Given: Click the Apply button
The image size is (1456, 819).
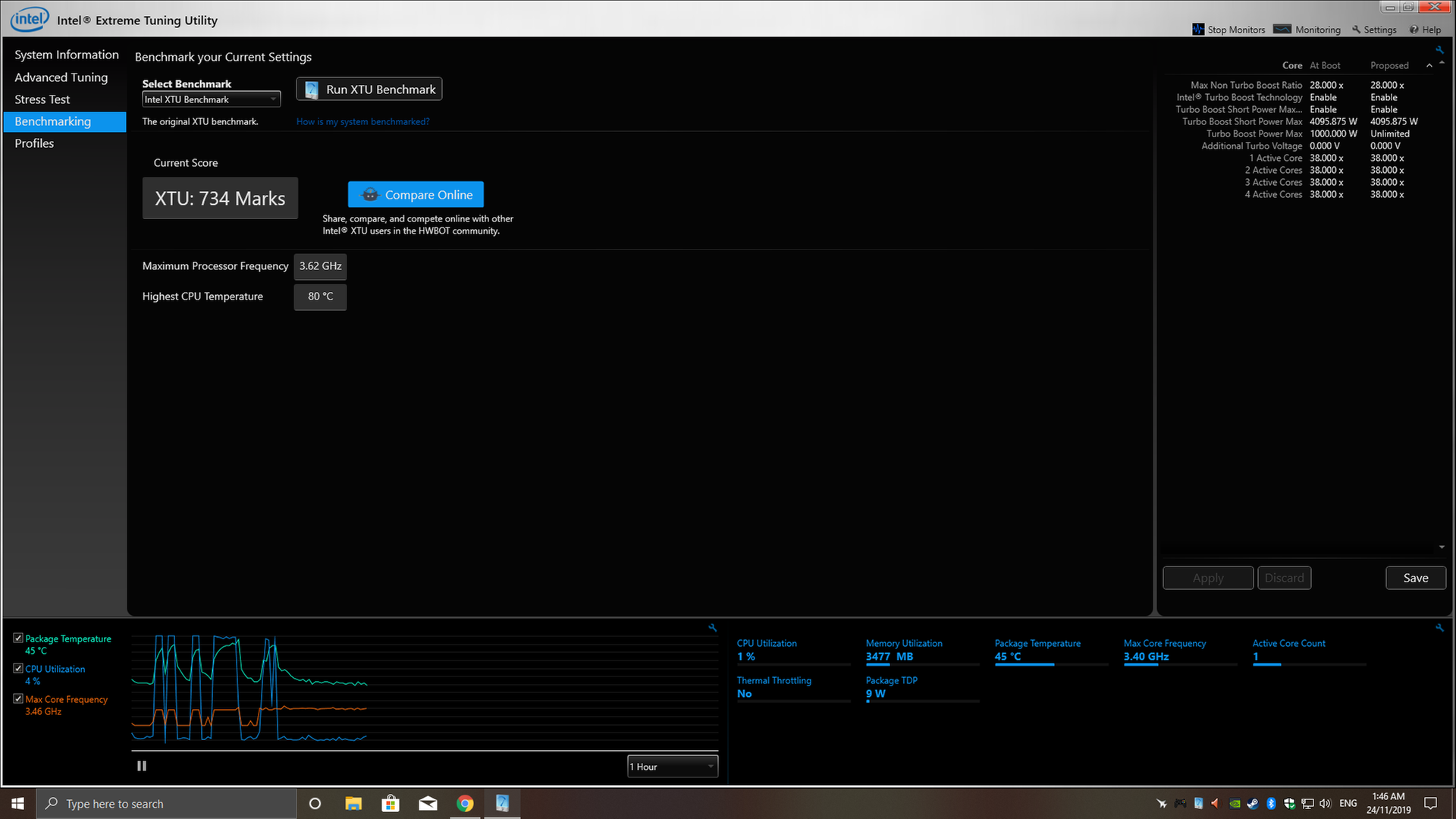Looking at the screenshot, I should click(1208, 578).
